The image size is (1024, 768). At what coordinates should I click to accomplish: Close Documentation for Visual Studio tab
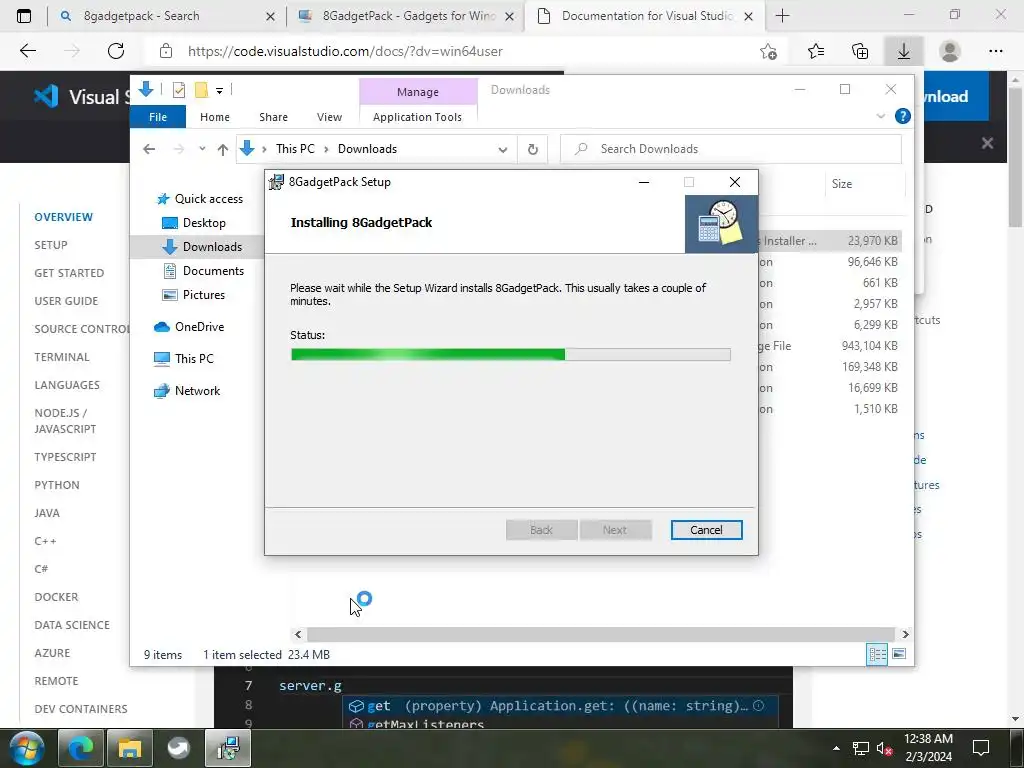749,16
